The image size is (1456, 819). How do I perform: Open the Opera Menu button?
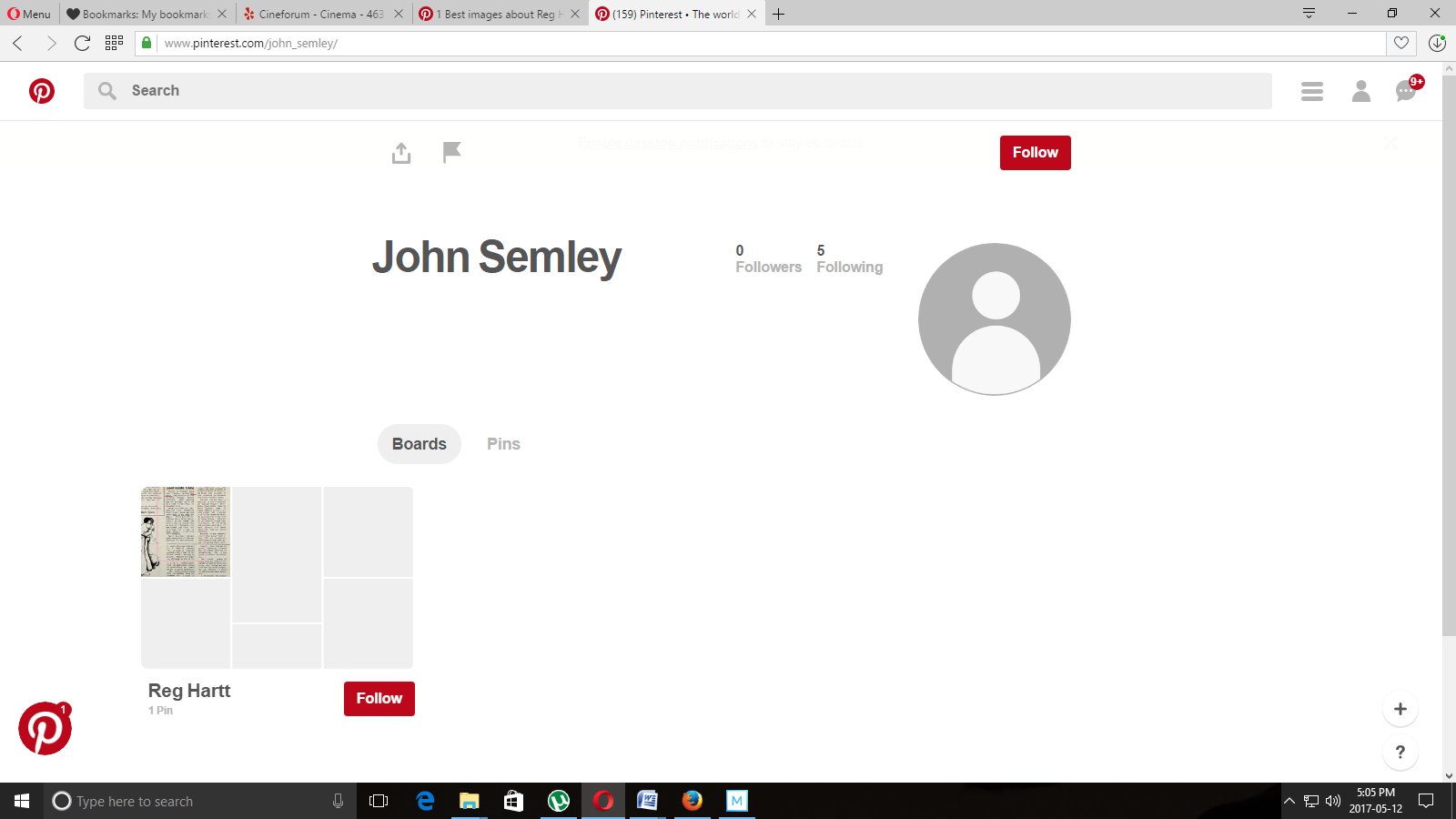[29, 14]
